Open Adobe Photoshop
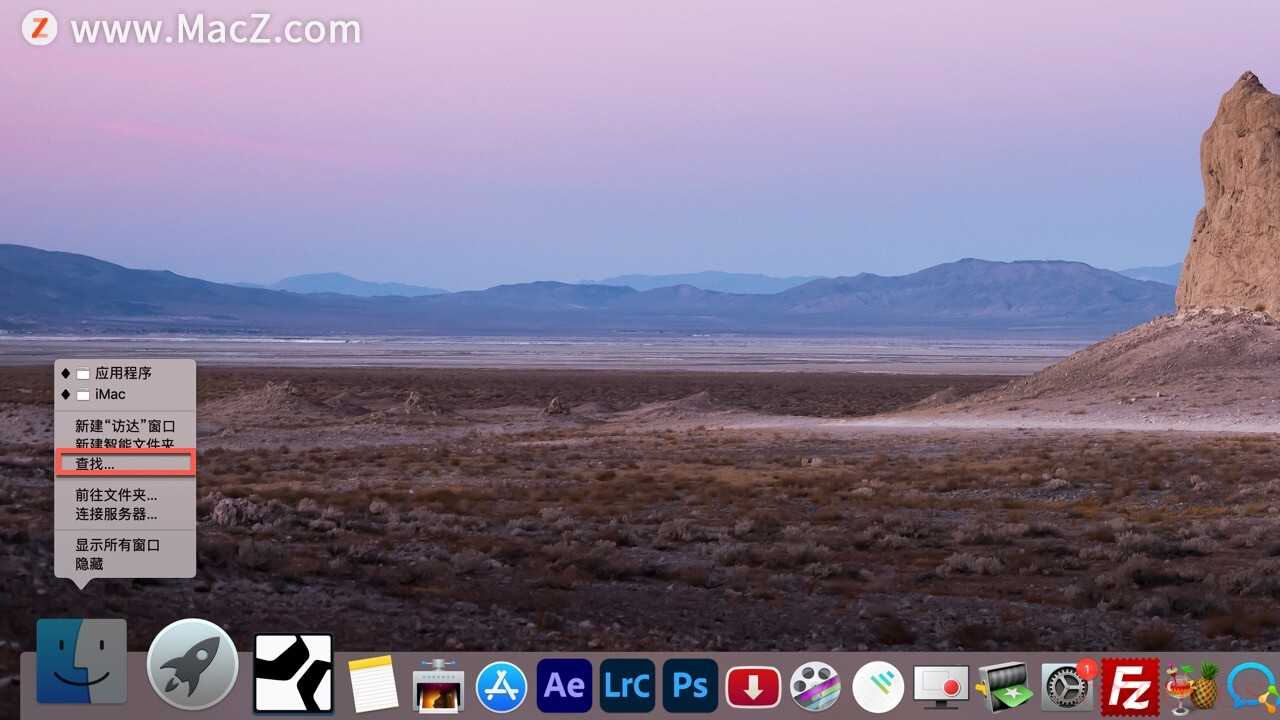Image resolution: width=1280 pixels, height=720 pixels. (690, 686)
